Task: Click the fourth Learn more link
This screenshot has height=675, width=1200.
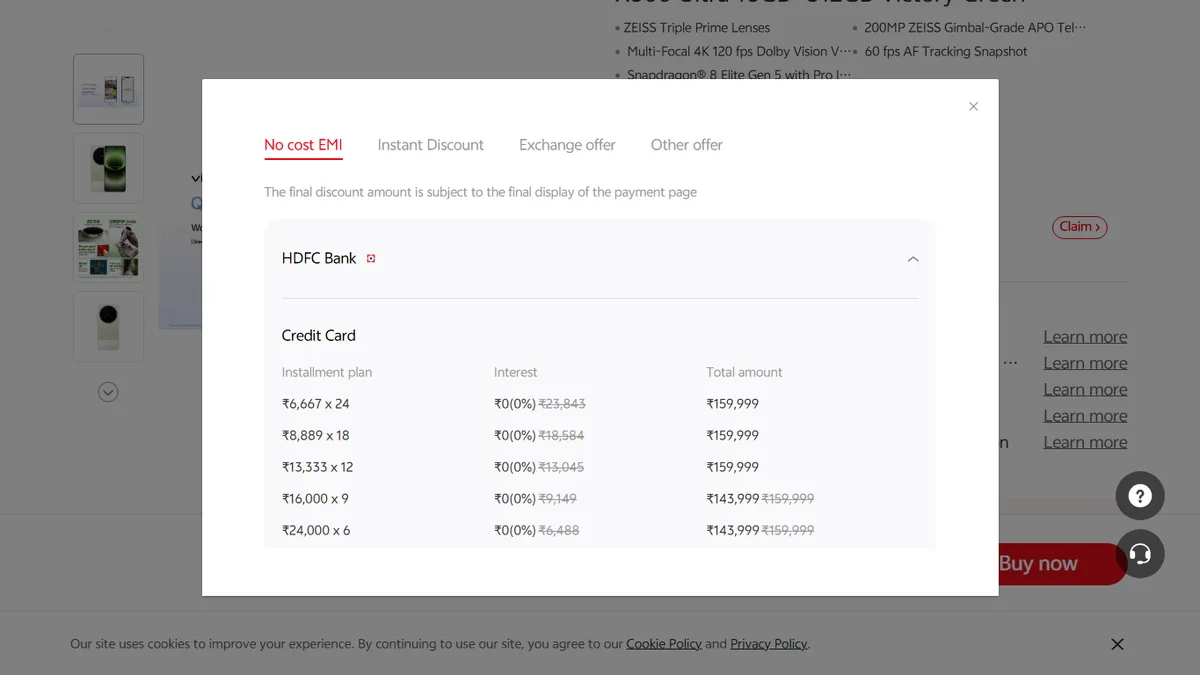Action: pyautogui.click(x=1085, y=416)
